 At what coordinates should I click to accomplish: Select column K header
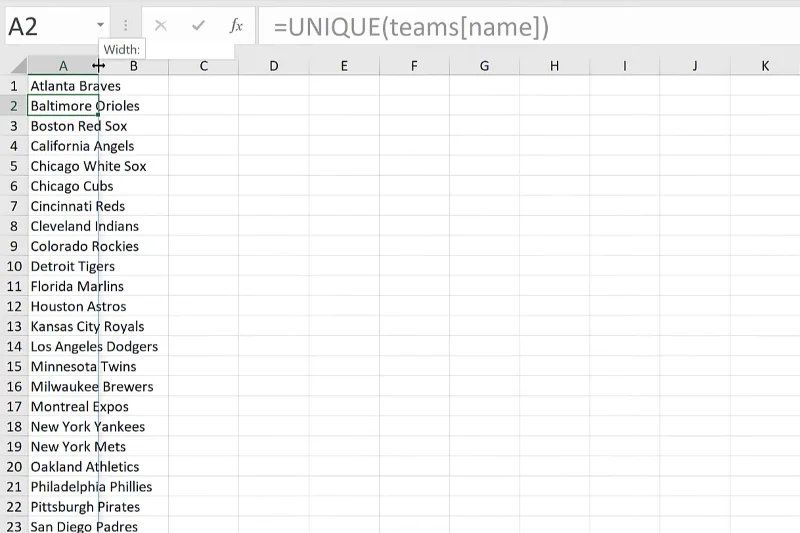click(765, 66)
